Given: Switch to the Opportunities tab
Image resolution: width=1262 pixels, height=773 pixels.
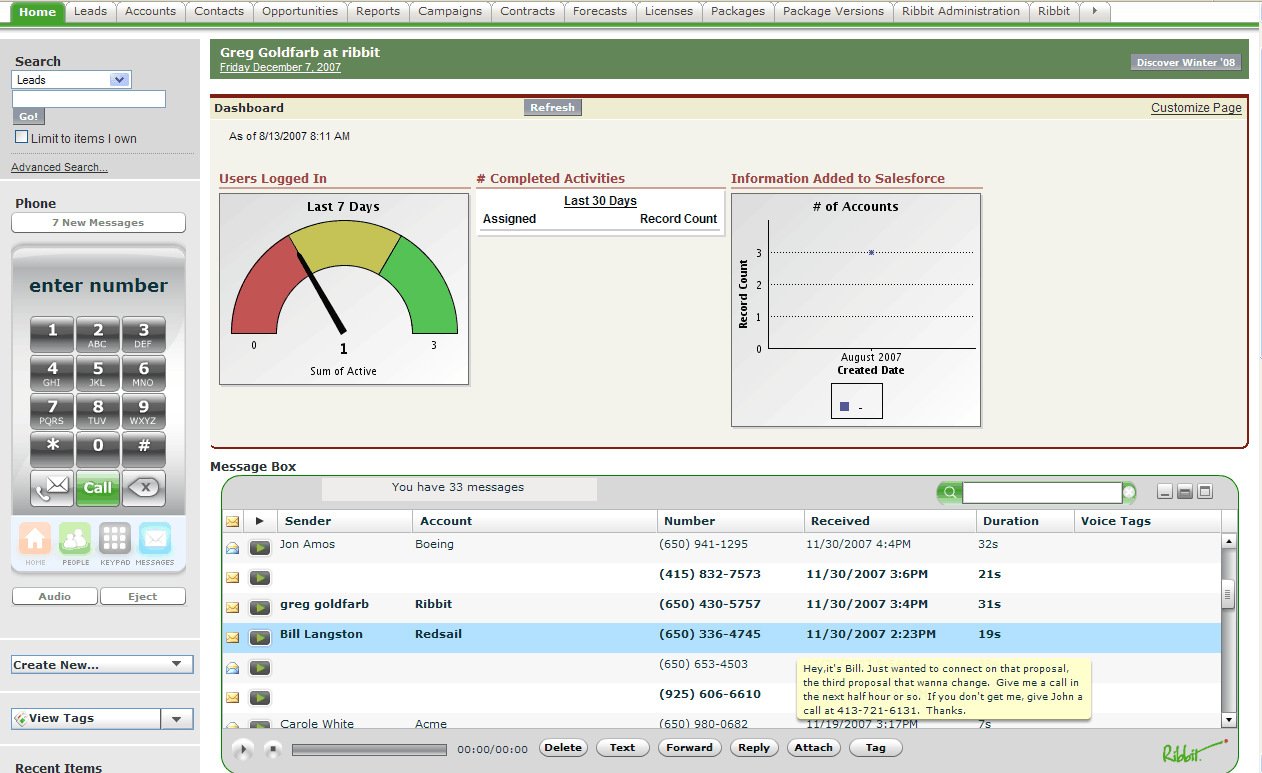Looking at the screenshot, I should point(300,11).
